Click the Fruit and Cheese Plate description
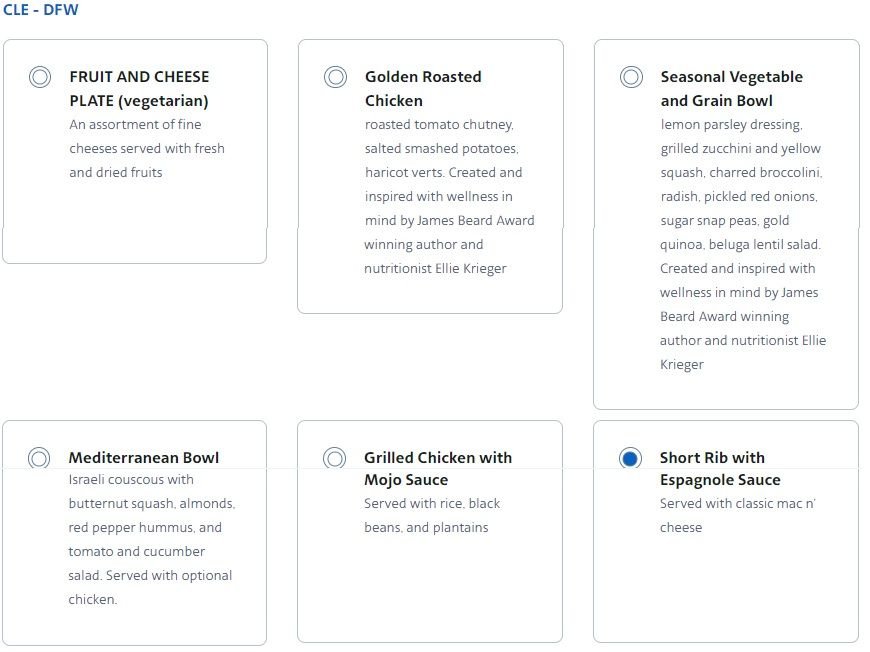The image size is (870, 652). pos(143,148)
